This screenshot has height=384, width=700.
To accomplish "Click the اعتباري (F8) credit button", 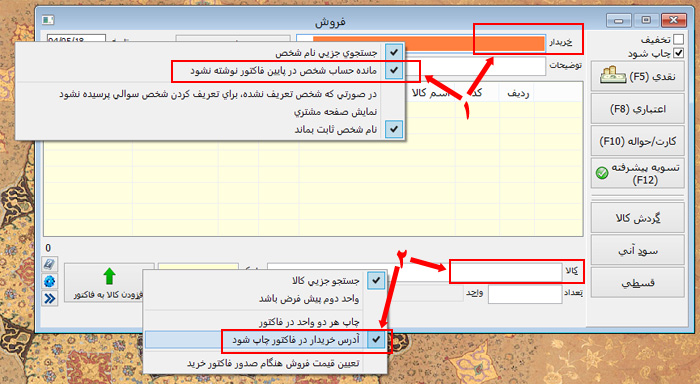I will 638,109.
